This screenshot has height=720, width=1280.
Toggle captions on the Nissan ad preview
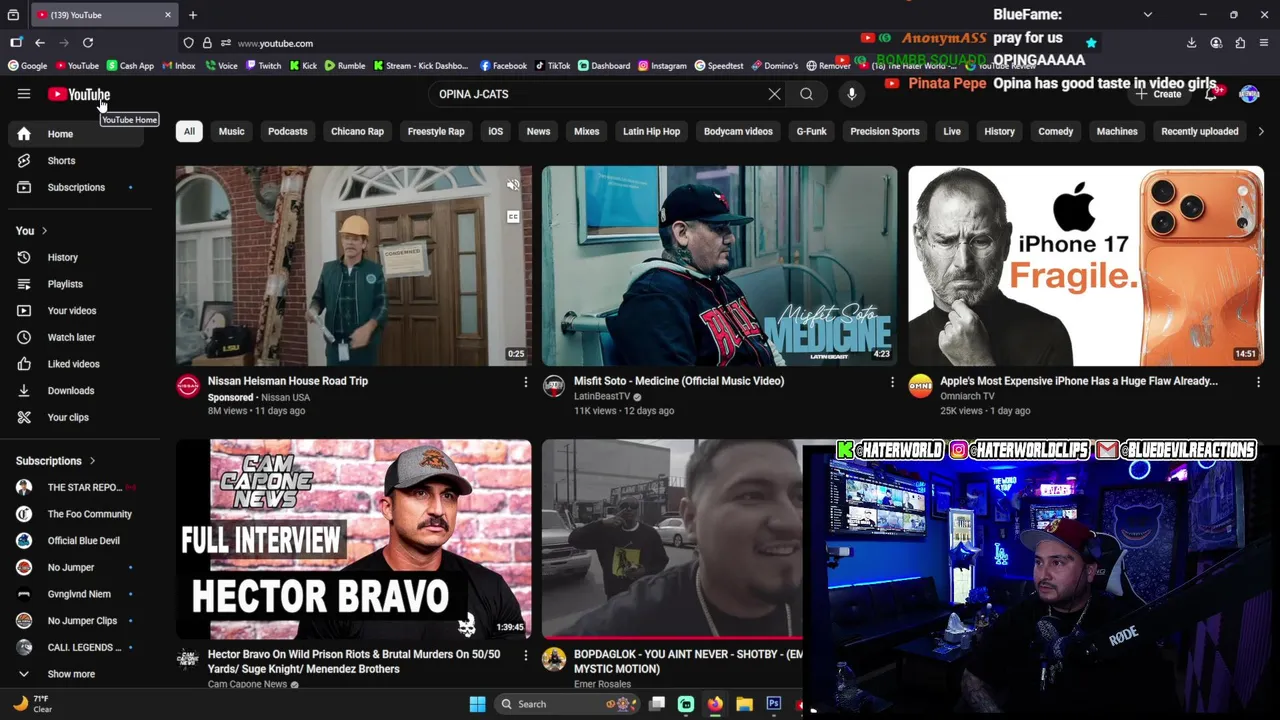[x=513, y=216]
